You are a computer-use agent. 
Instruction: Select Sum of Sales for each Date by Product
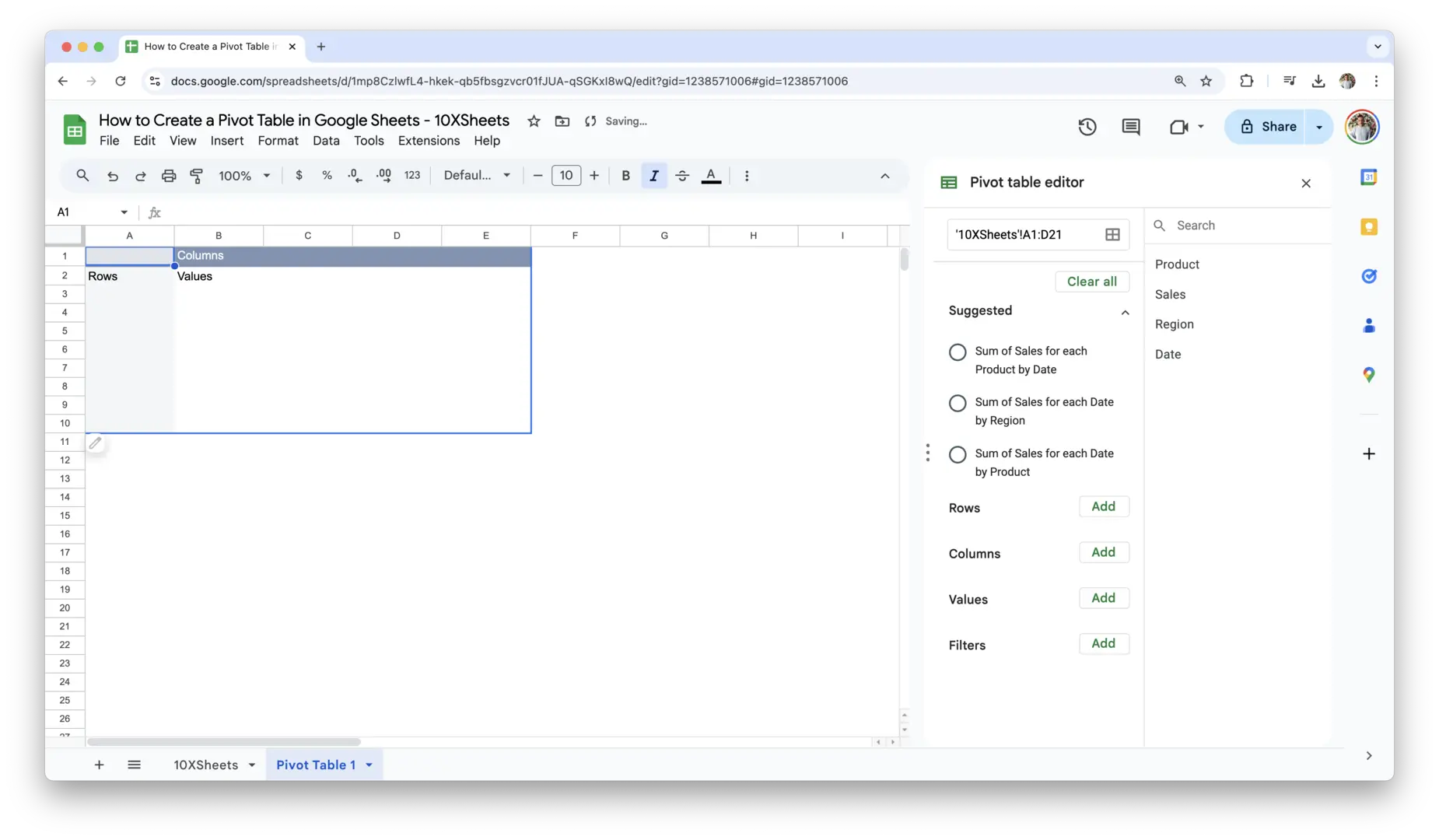958,454
